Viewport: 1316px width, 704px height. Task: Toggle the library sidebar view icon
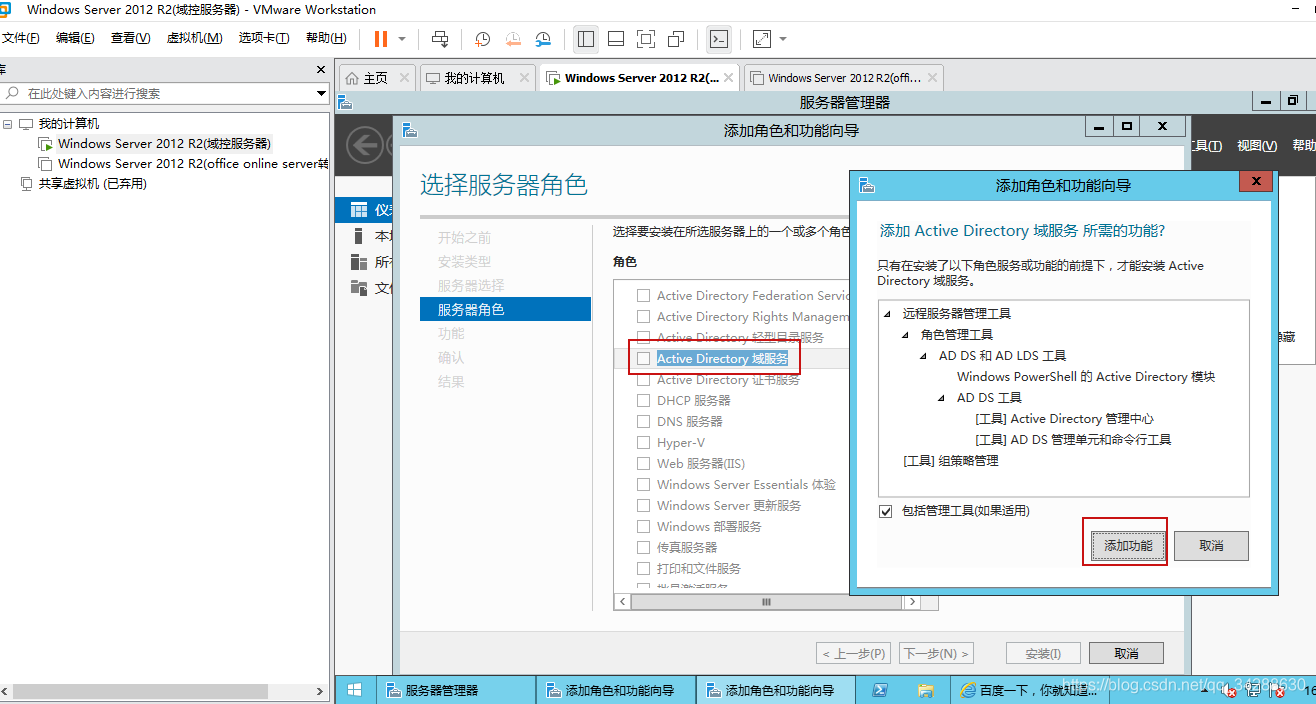(x=586, y=39)
